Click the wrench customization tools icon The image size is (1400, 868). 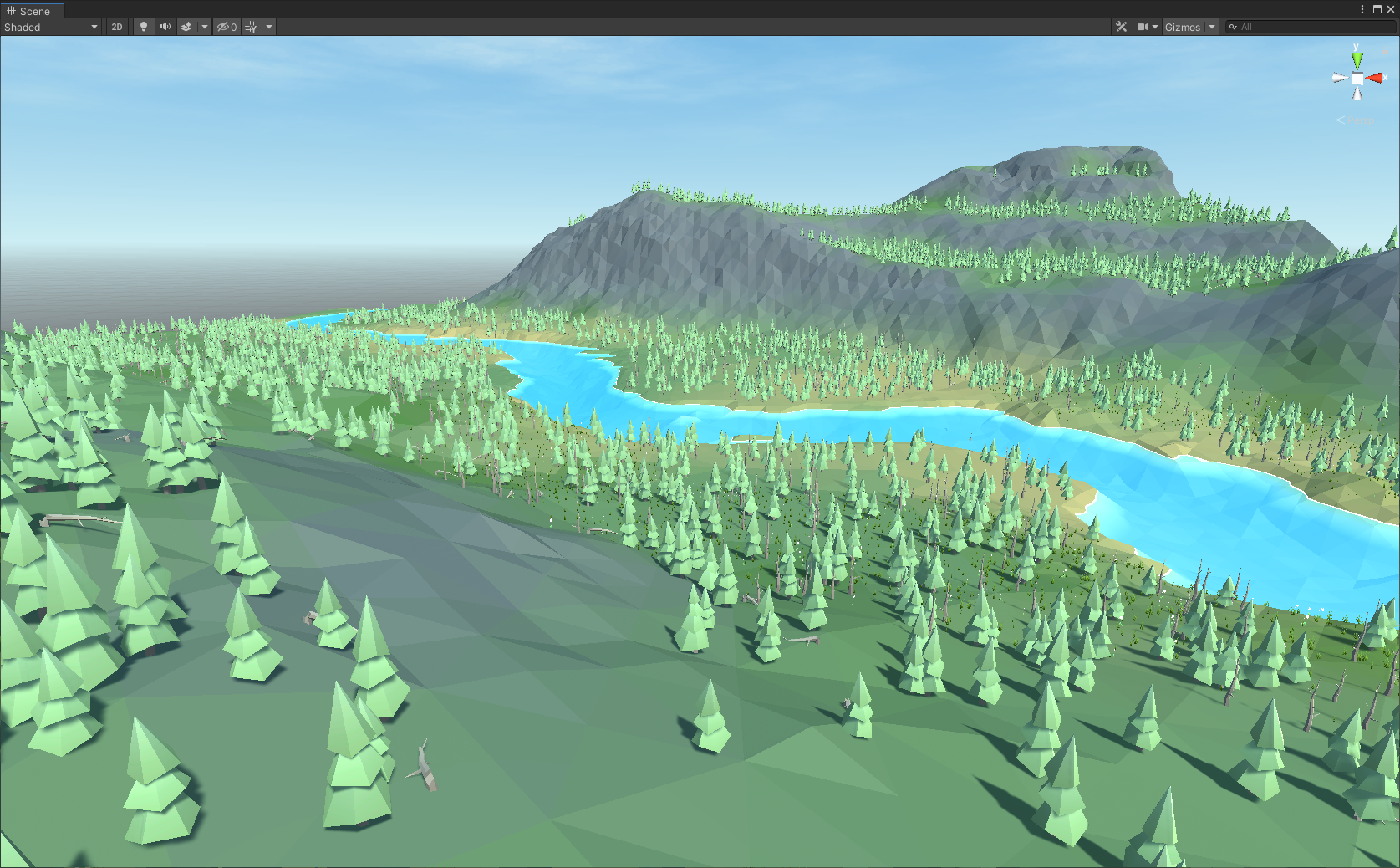[1121, 27]
